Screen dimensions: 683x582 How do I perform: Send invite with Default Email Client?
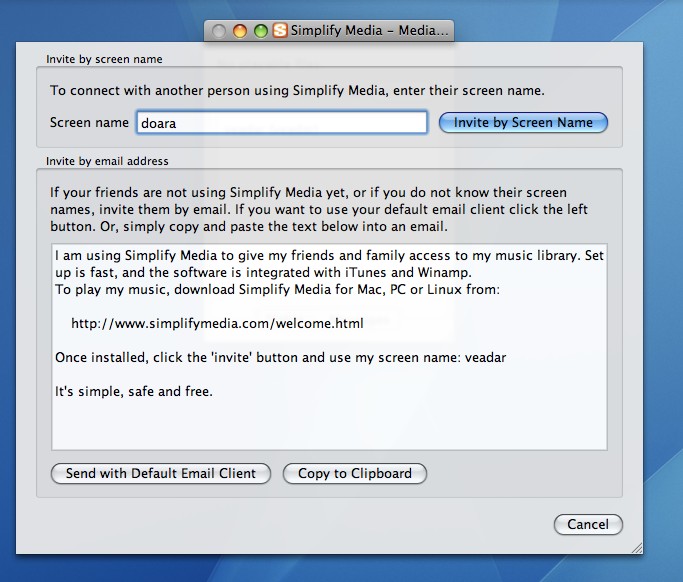click(x=161, y=474)
